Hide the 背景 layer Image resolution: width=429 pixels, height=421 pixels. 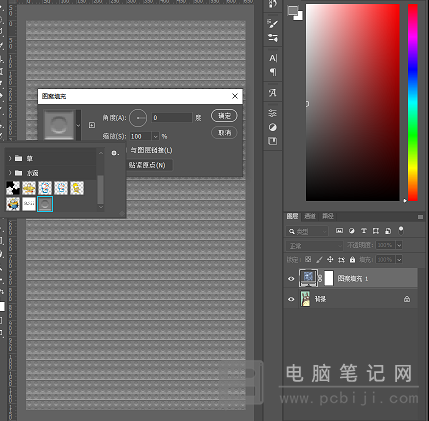tap(291, 299)
